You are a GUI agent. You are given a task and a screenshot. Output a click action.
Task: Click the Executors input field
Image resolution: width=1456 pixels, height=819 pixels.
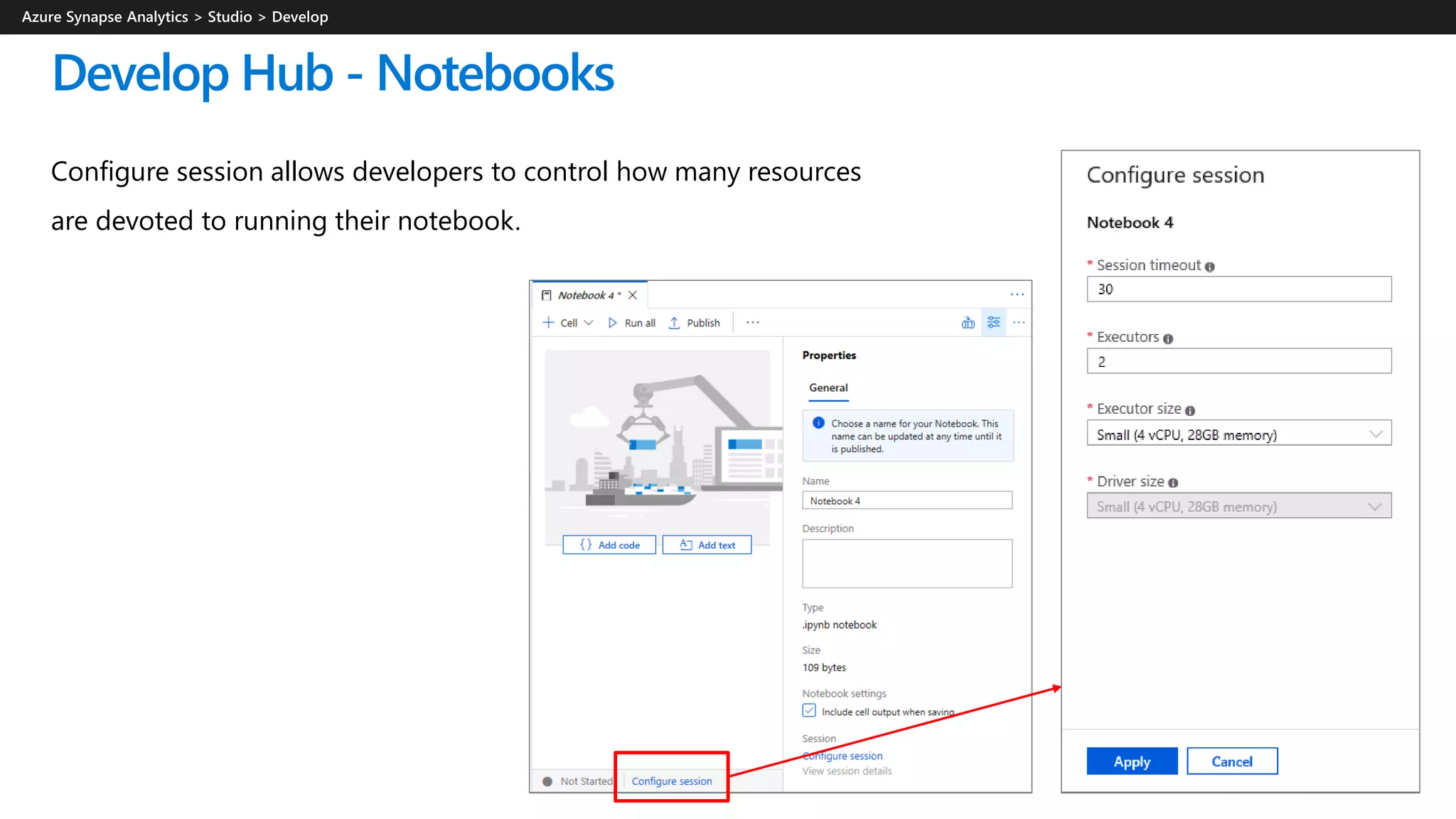click(x=1238, y=361)
